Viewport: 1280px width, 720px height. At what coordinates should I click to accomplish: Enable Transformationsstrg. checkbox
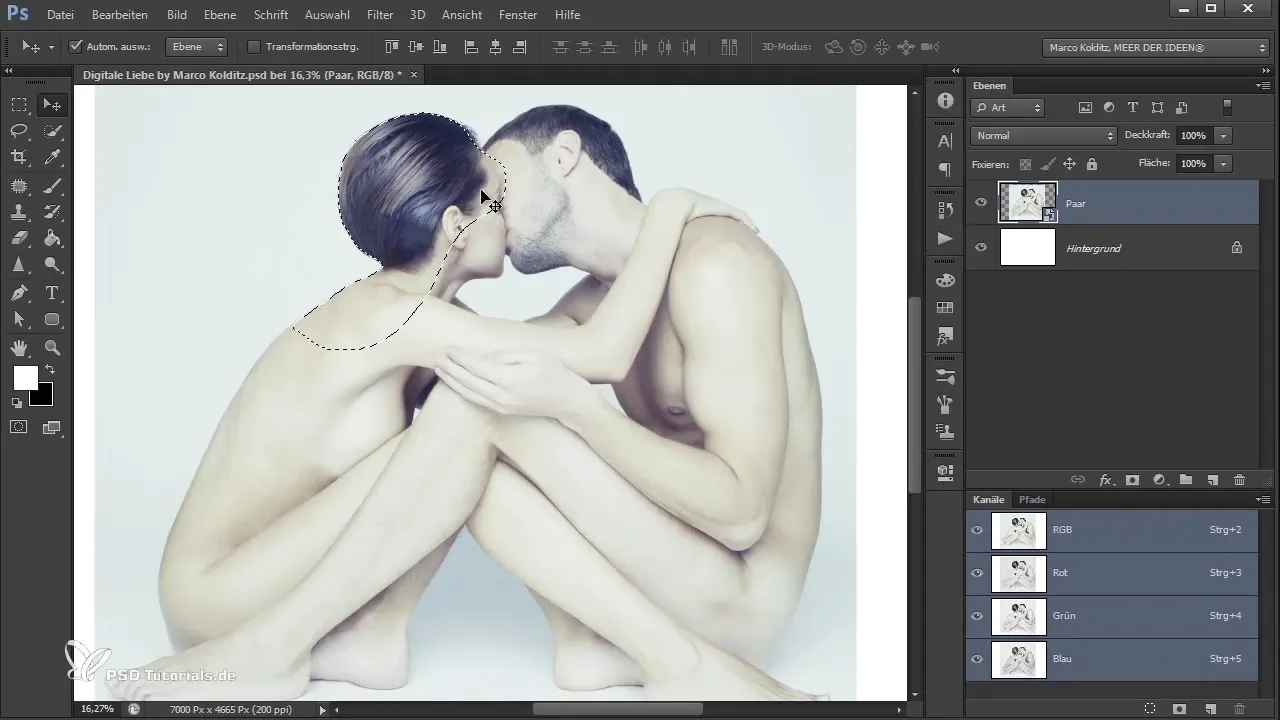(x=254, y=46)
